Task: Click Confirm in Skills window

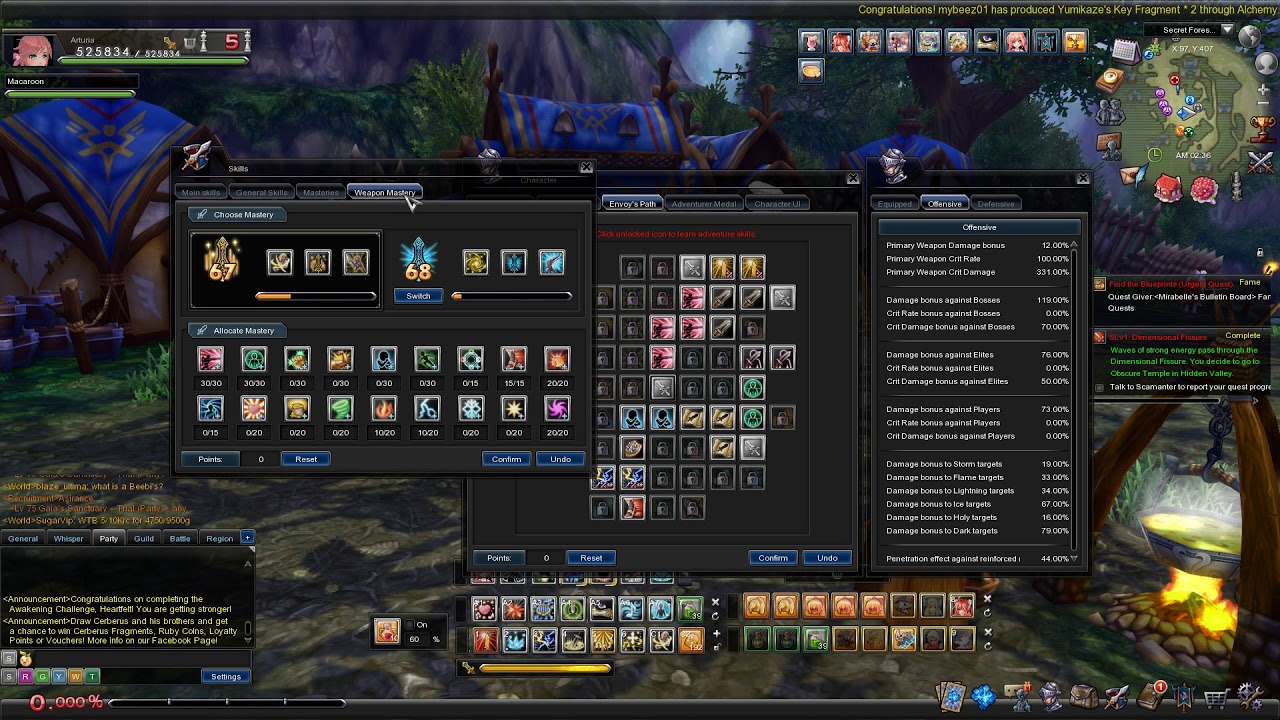Action: pyautogui.click(x=506, y=459)
